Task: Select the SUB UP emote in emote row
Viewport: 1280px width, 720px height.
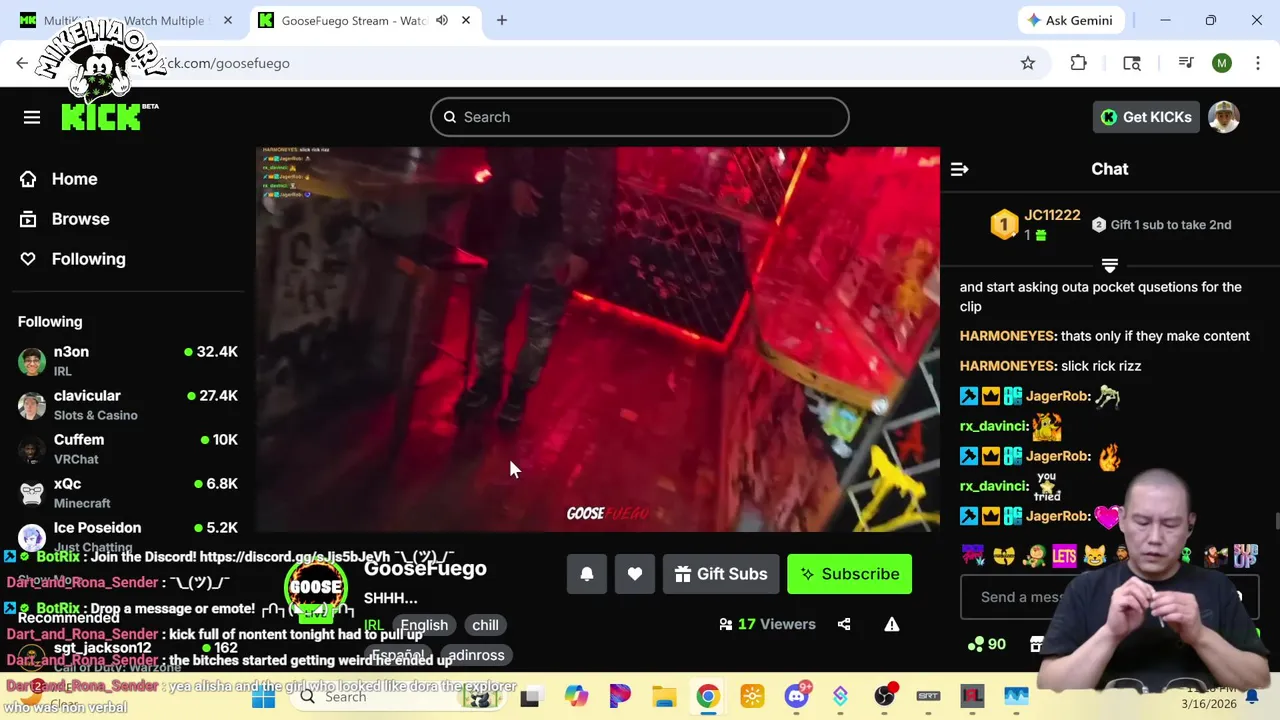Action: pos(1245,555)
